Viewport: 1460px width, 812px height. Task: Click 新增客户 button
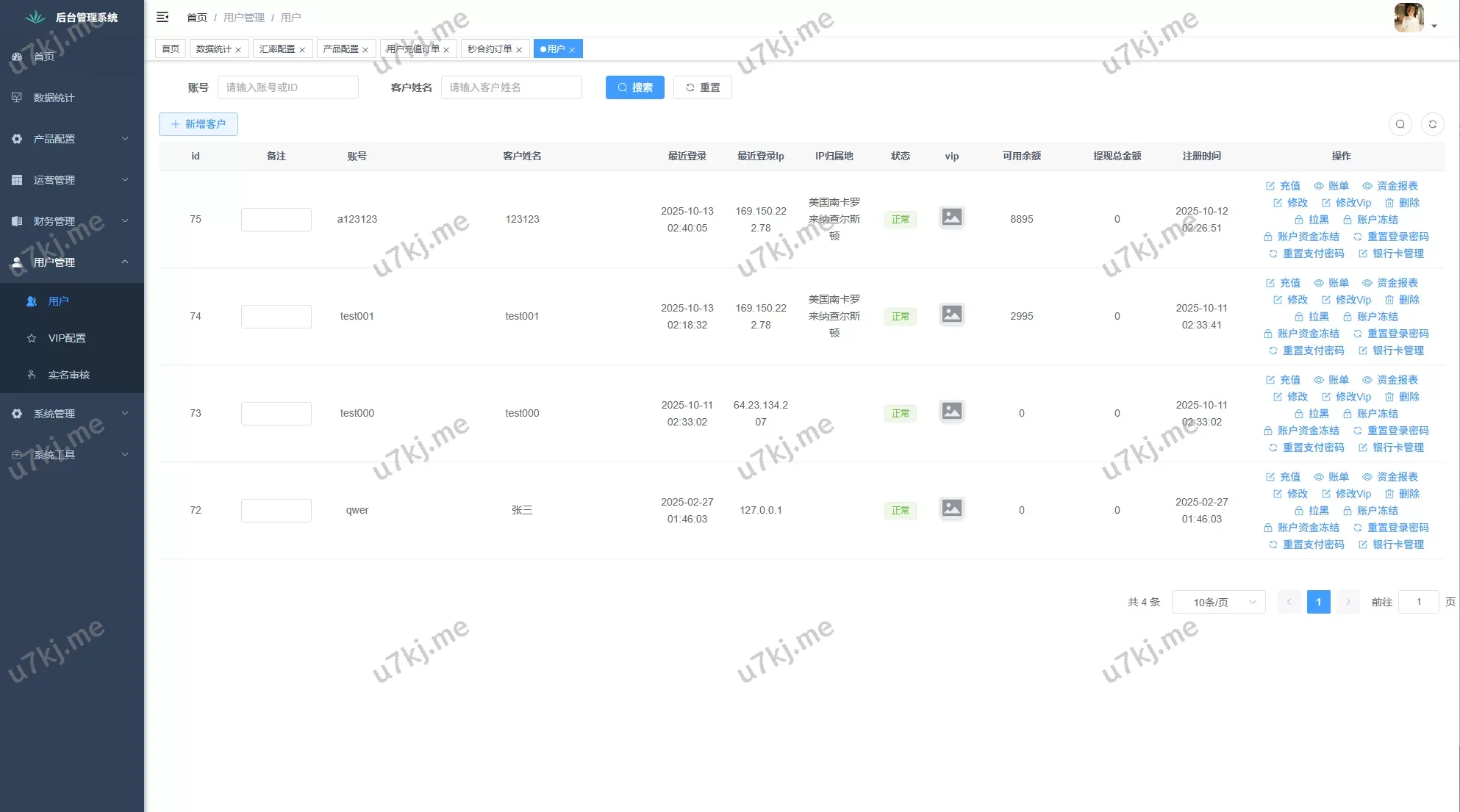tap(198, 124)
